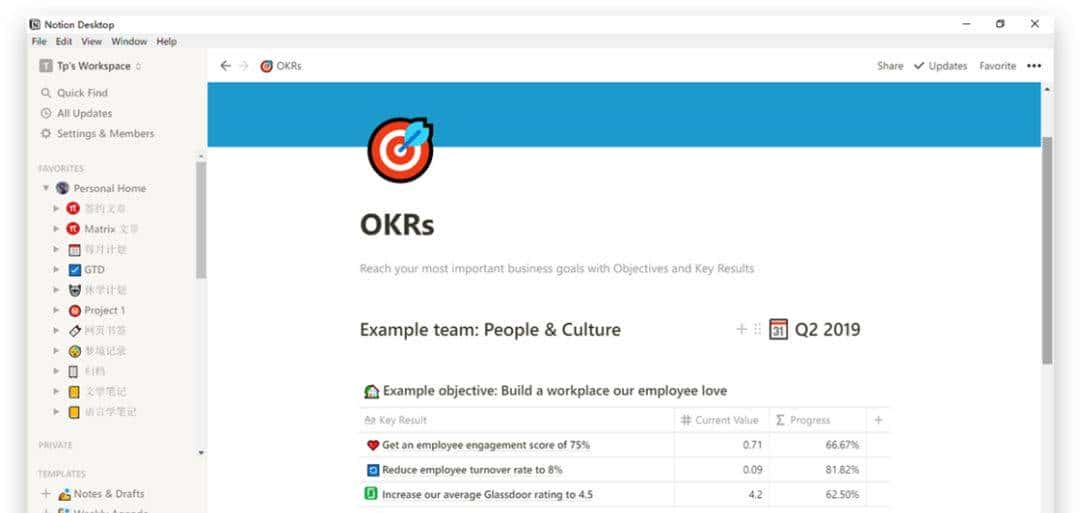This screenshot has width=1080, height=513.
Task: Click the calendar icon beside Q2 2019
Action: pyautogui.click(x=778, y=329)
